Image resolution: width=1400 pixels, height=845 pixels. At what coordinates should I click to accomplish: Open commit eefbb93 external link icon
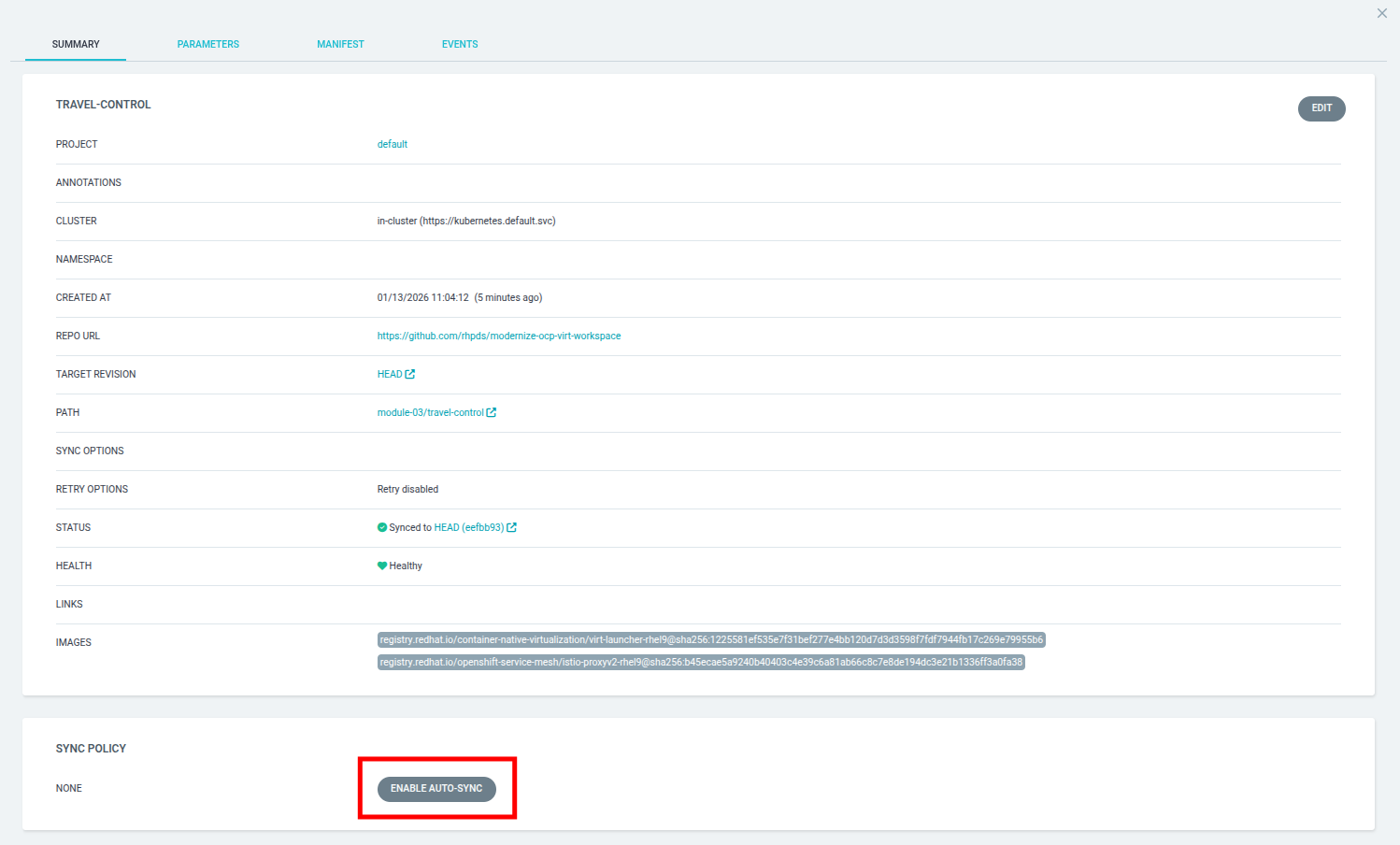pyautogui.click(x=512, y=526)
